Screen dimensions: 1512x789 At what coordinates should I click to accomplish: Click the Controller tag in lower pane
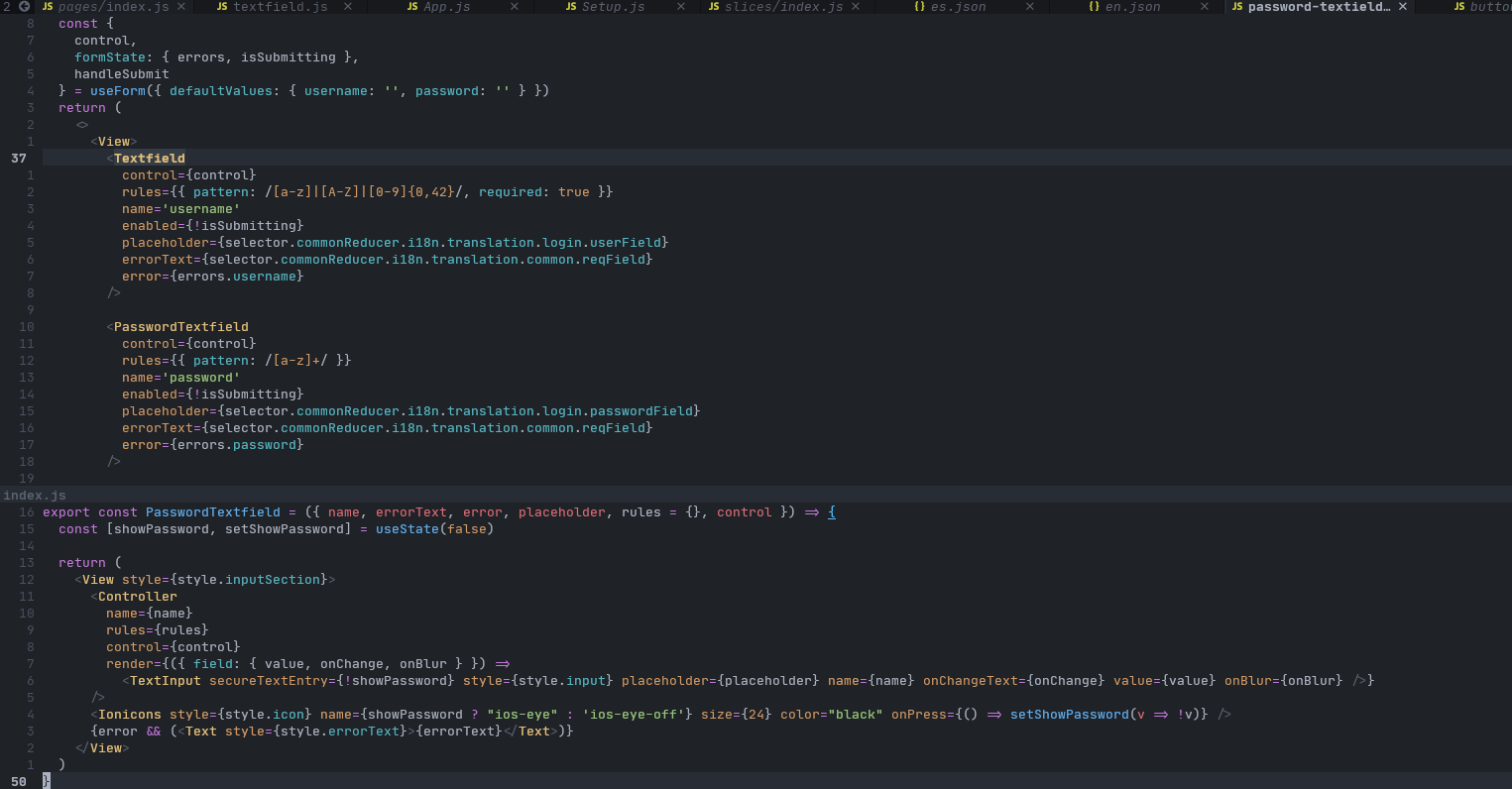click(x=138, y=596)
